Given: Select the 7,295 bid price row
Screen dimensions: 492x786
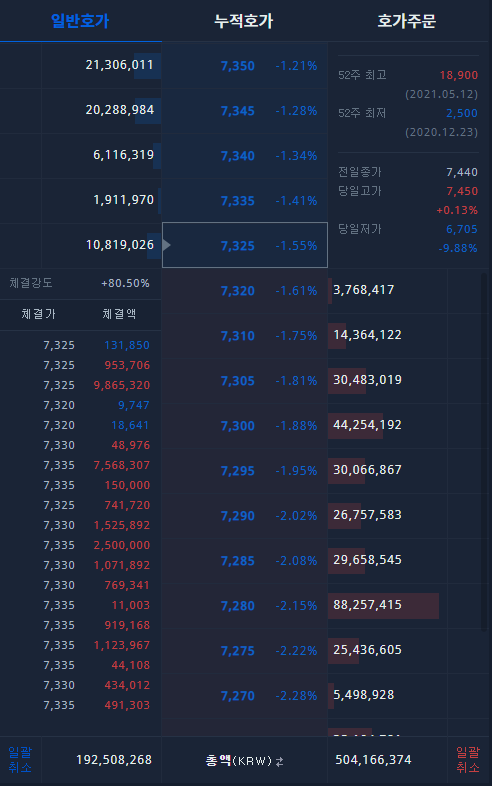Looking at the screenshot, I should click(245, 471).
